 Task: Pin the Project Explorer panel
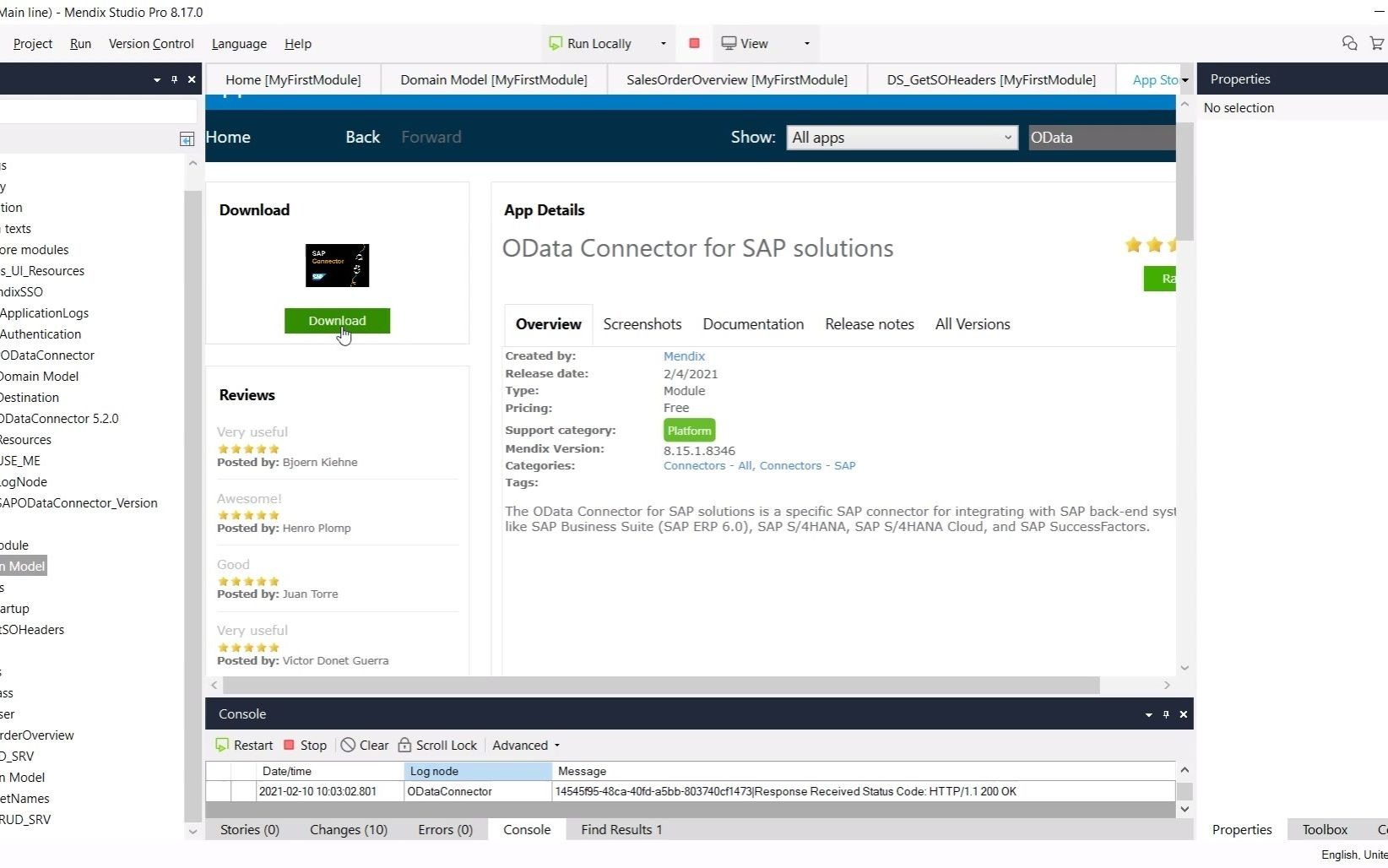[x=174, y=79]
